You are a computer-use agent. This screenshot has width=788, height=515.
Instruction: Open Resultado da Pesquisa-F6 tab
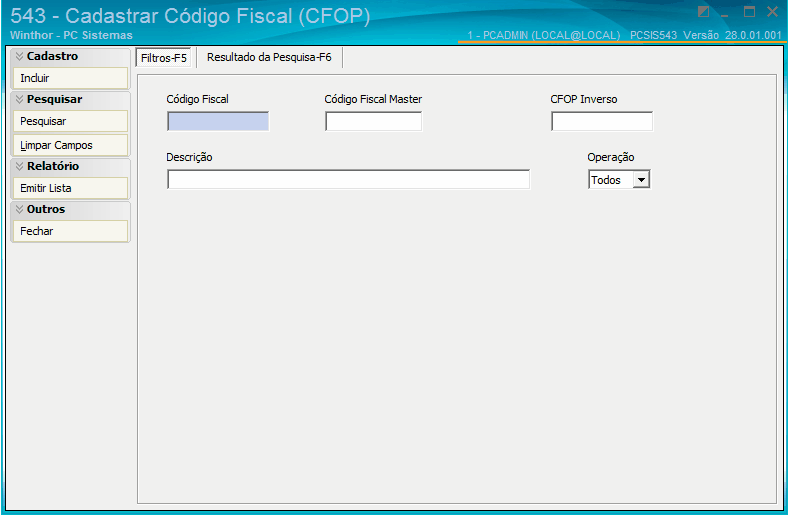269,57
